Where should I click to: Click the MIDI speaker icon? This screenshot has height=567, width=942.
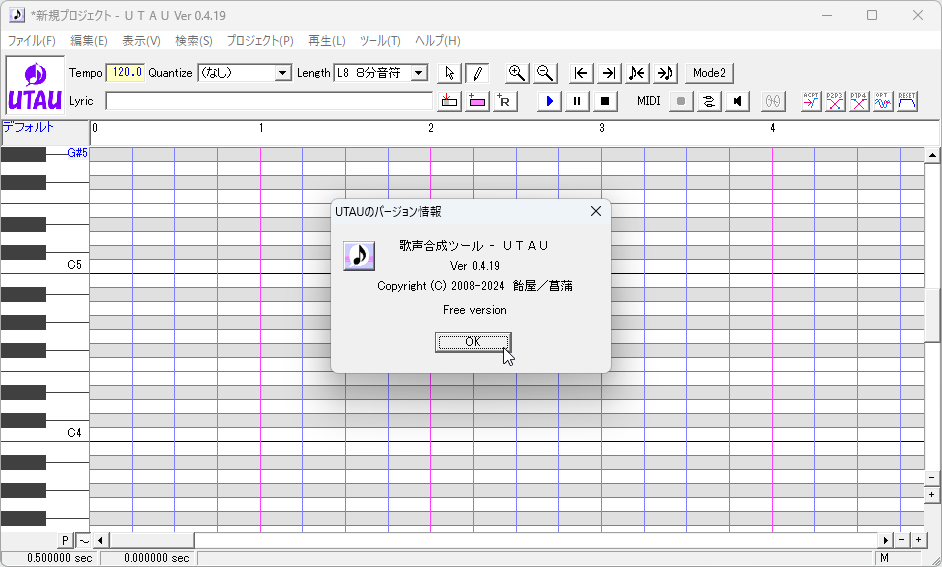tap(737, 101)
